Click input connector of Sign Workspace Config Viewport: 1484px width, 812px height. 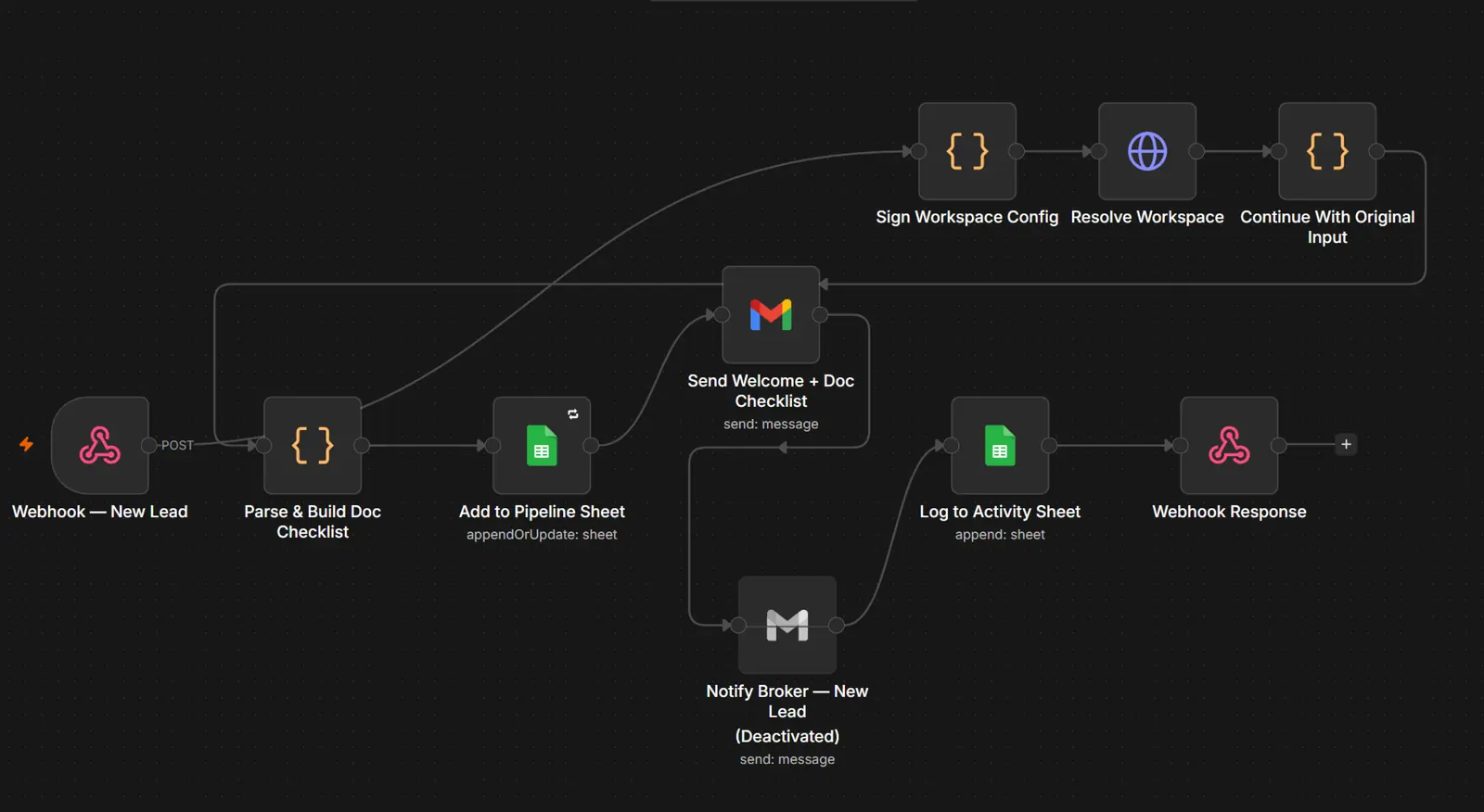pos(918,151)
